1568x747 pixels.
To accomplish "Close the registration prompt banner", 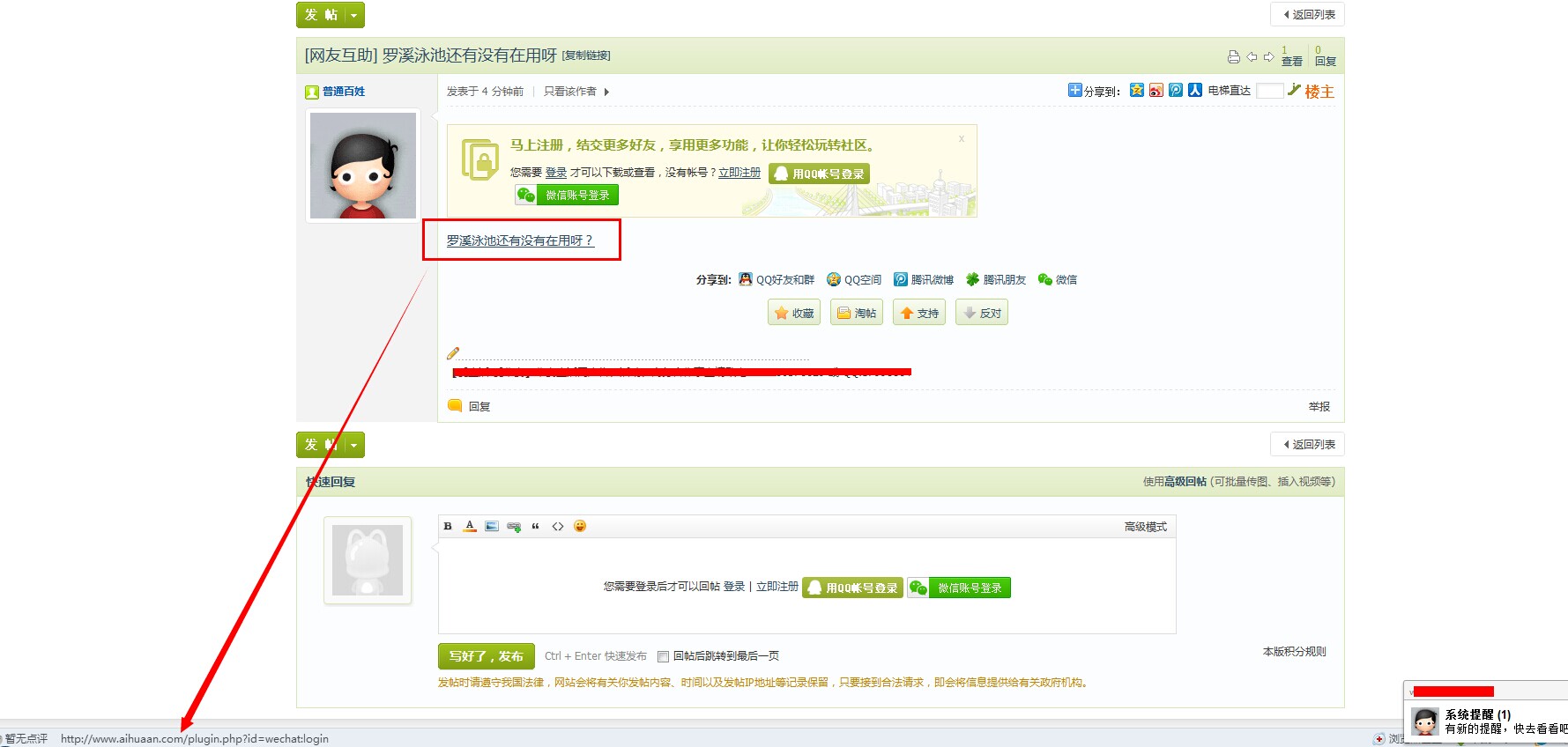I will click(x=962, y=138).
